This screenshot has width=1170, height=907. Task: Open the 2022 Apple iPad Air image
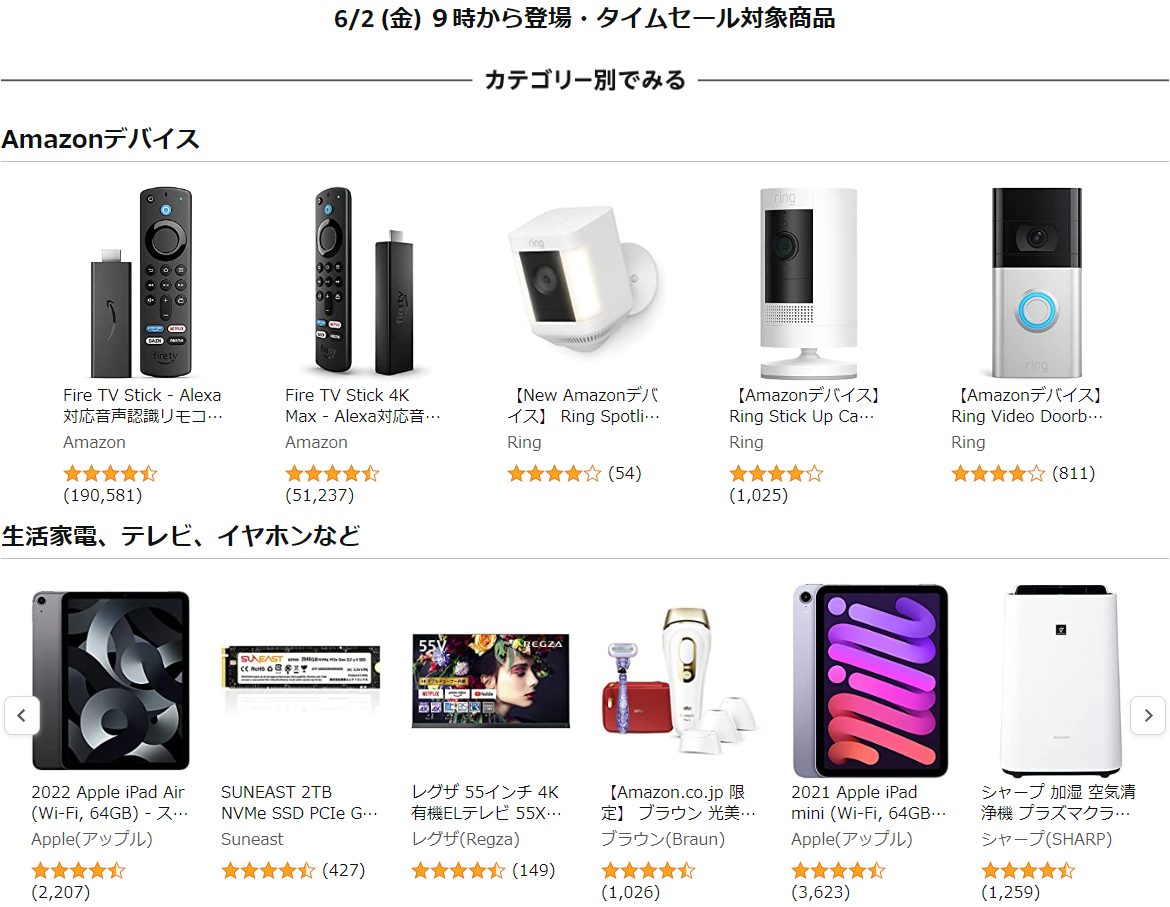point(110,680)
